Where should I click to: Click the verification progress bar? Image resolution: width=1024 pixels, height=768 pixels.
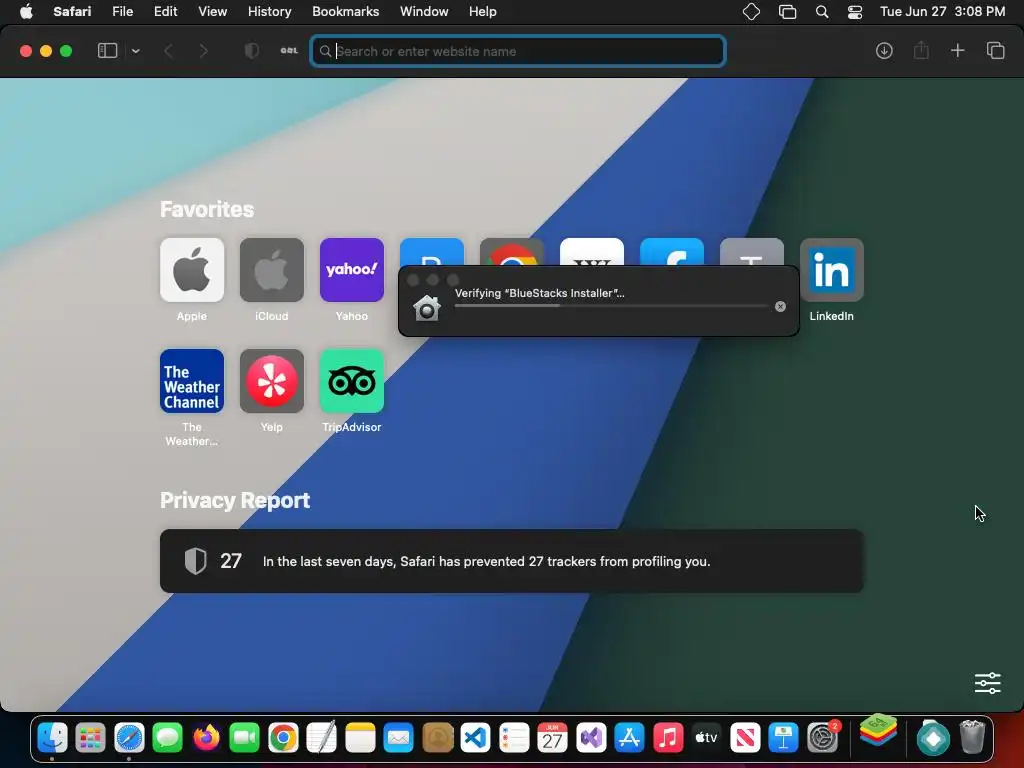click(611, 306)
